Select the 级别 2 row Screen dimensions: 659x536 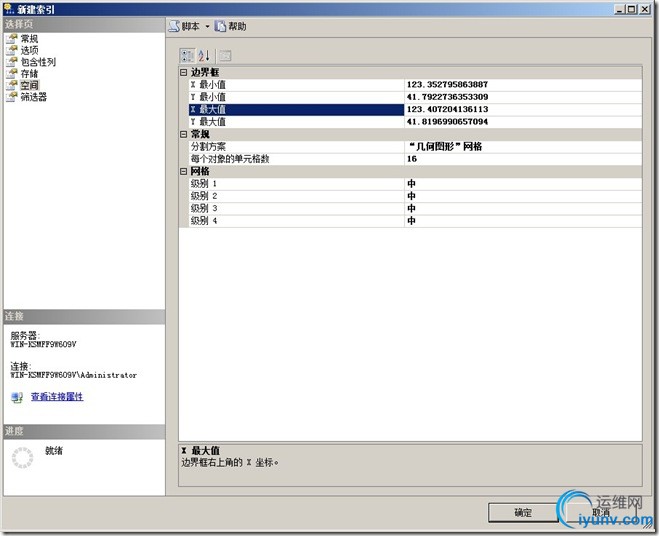tap(296, 196)
